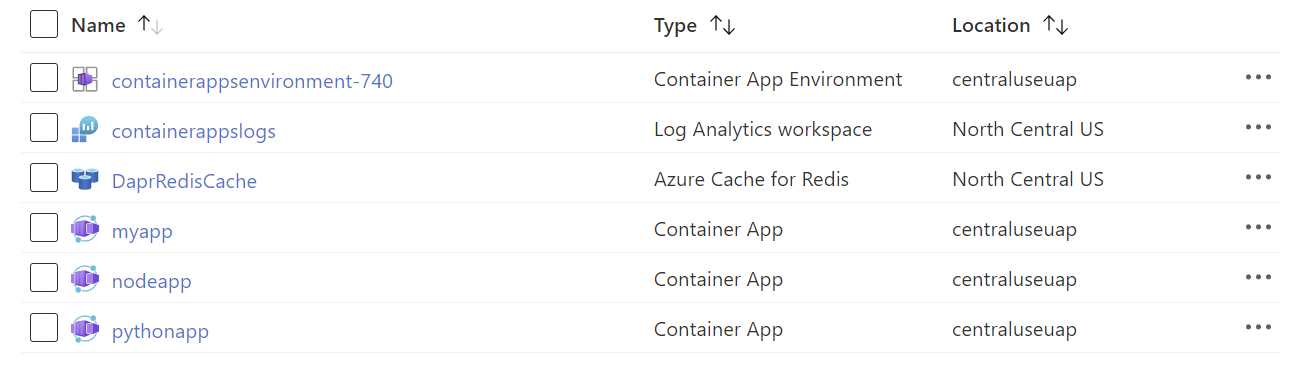The image size is (1292, 377).
Task: Click the Log Analytics icon beside containerappslogs
Action: [85, 129]
